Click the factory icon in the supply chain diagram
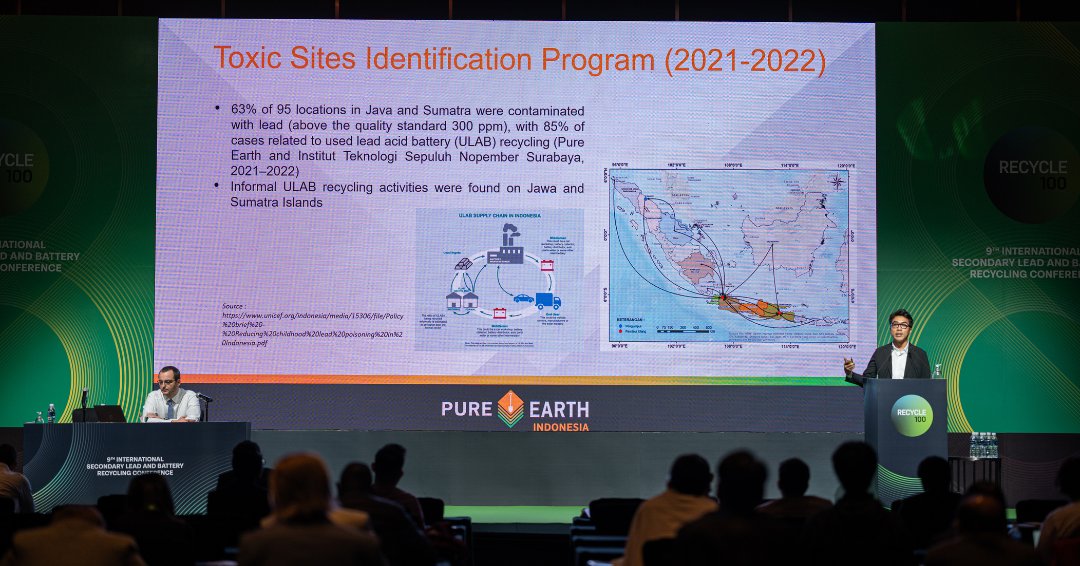This screenshot has width=1080, height=566. tap(506, 245)
